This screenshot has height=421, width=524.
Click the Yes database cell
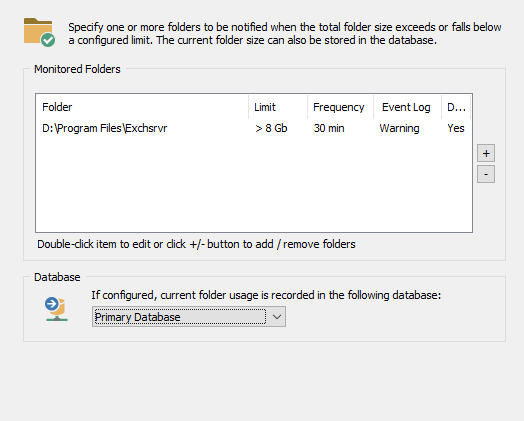coord(456,128)
